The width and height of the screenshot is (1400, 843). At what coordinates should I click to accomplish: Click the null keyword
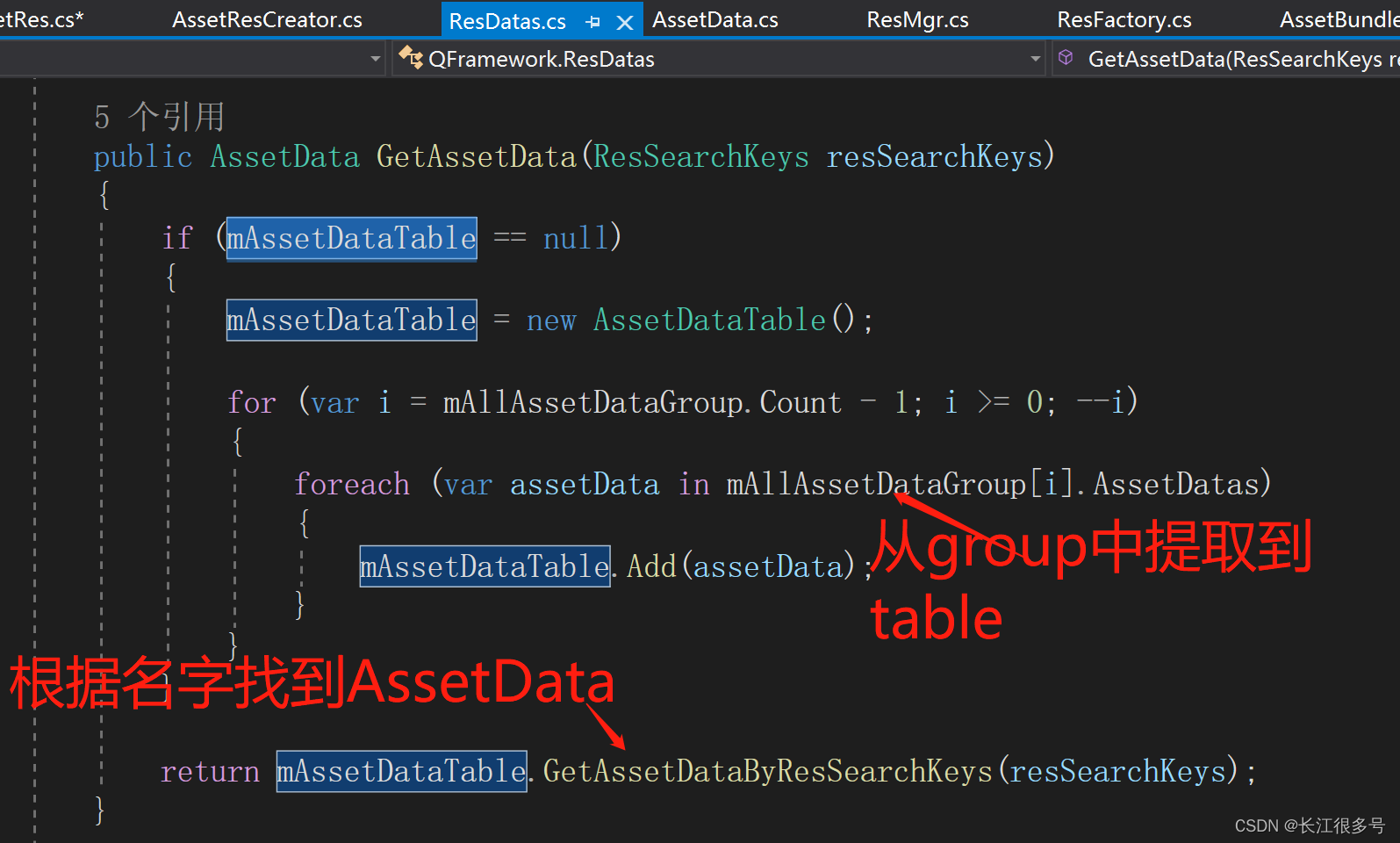pos(575,238)
